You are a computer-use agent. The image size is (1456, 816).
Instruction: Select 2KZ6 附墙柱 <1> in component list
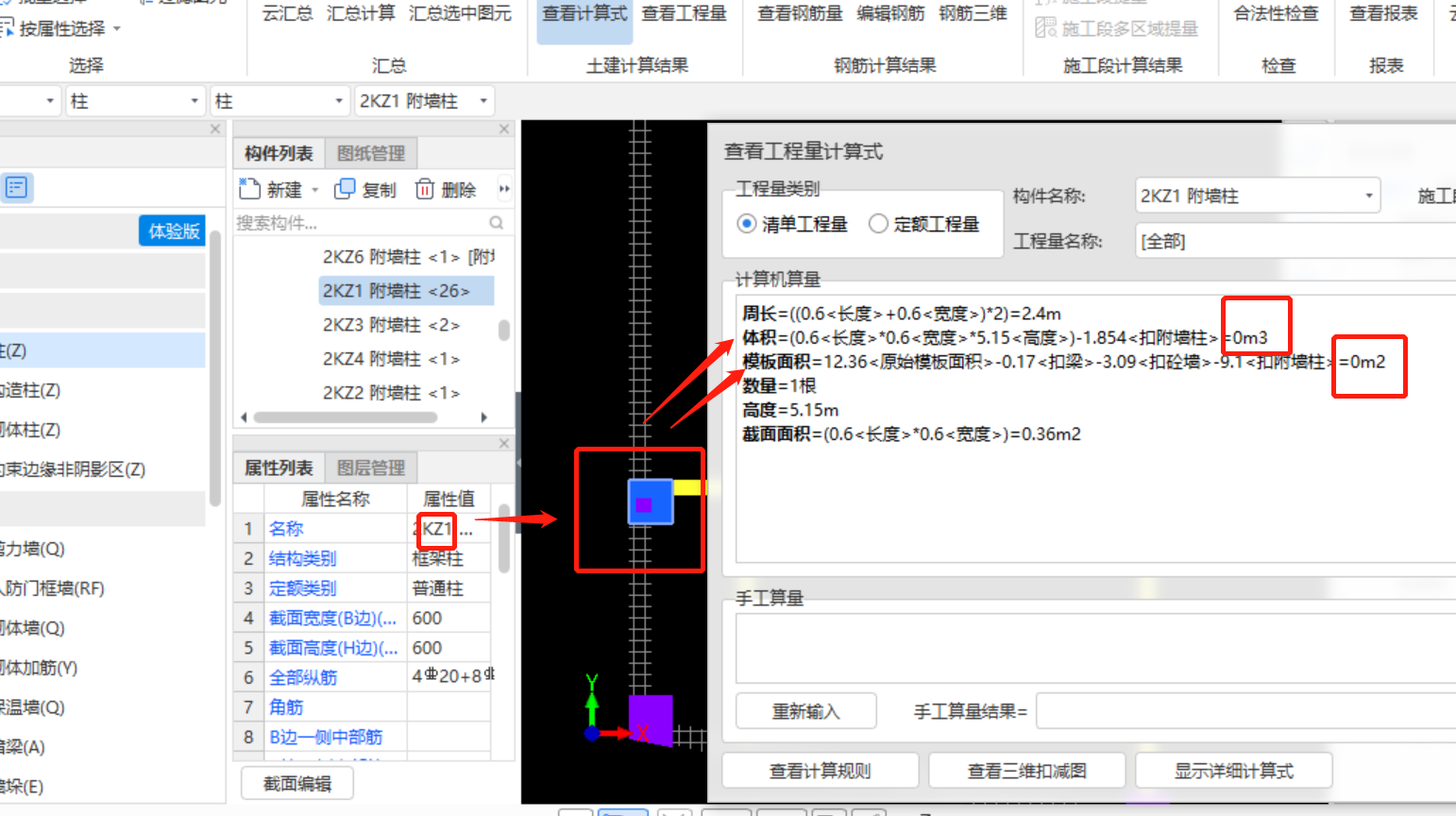coord(407,257)
